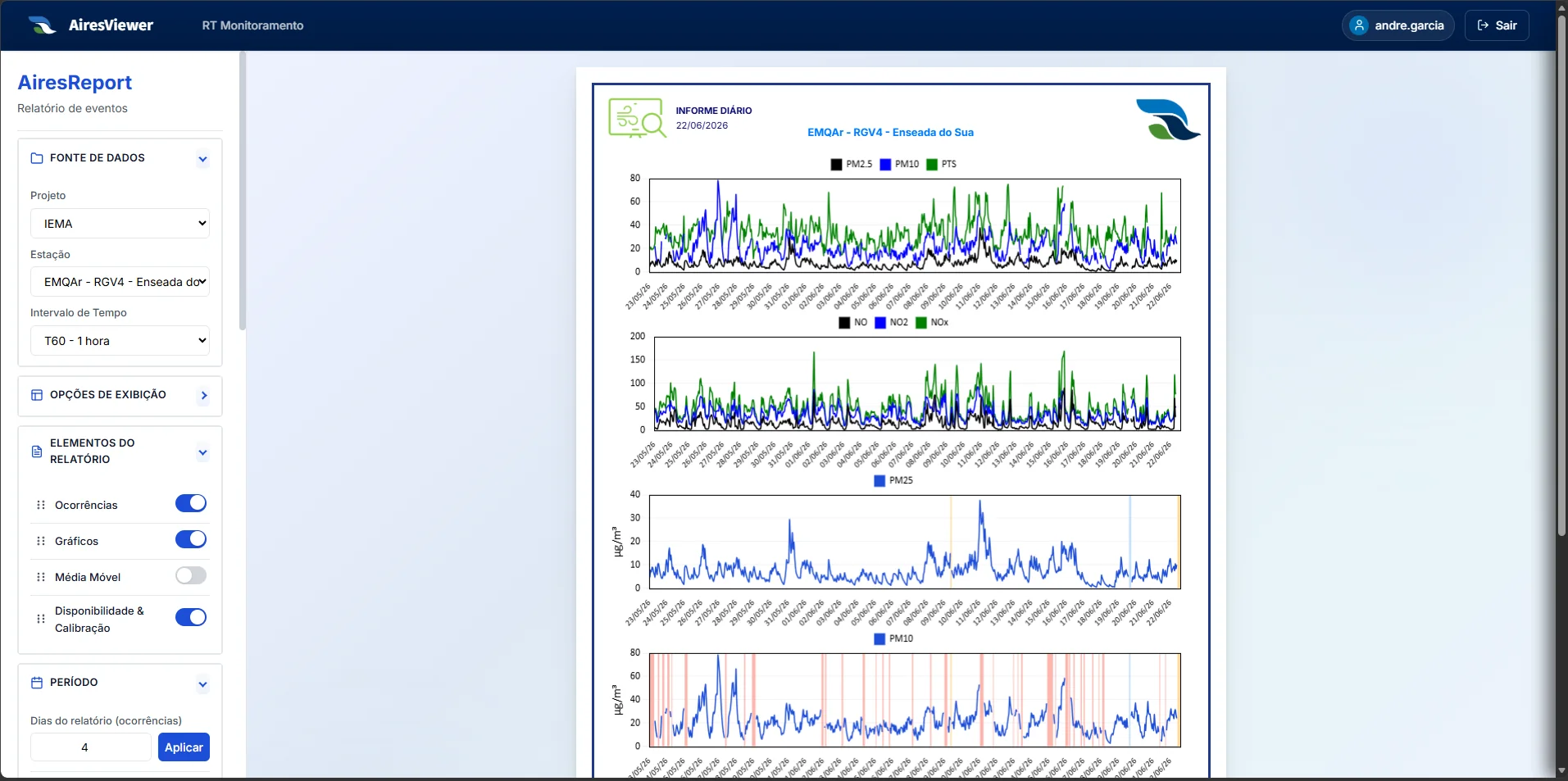Click the calendar icon beside Período
1568x781 pixels.
coord(37,683)
